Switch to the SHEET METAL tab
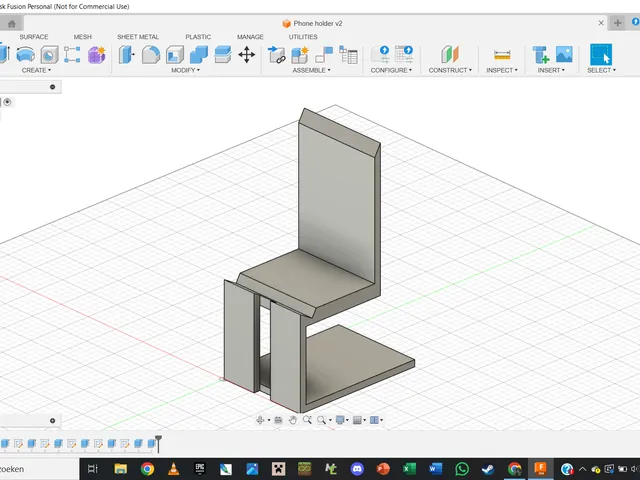Screen dimensions: 640x480 point(138,37)
